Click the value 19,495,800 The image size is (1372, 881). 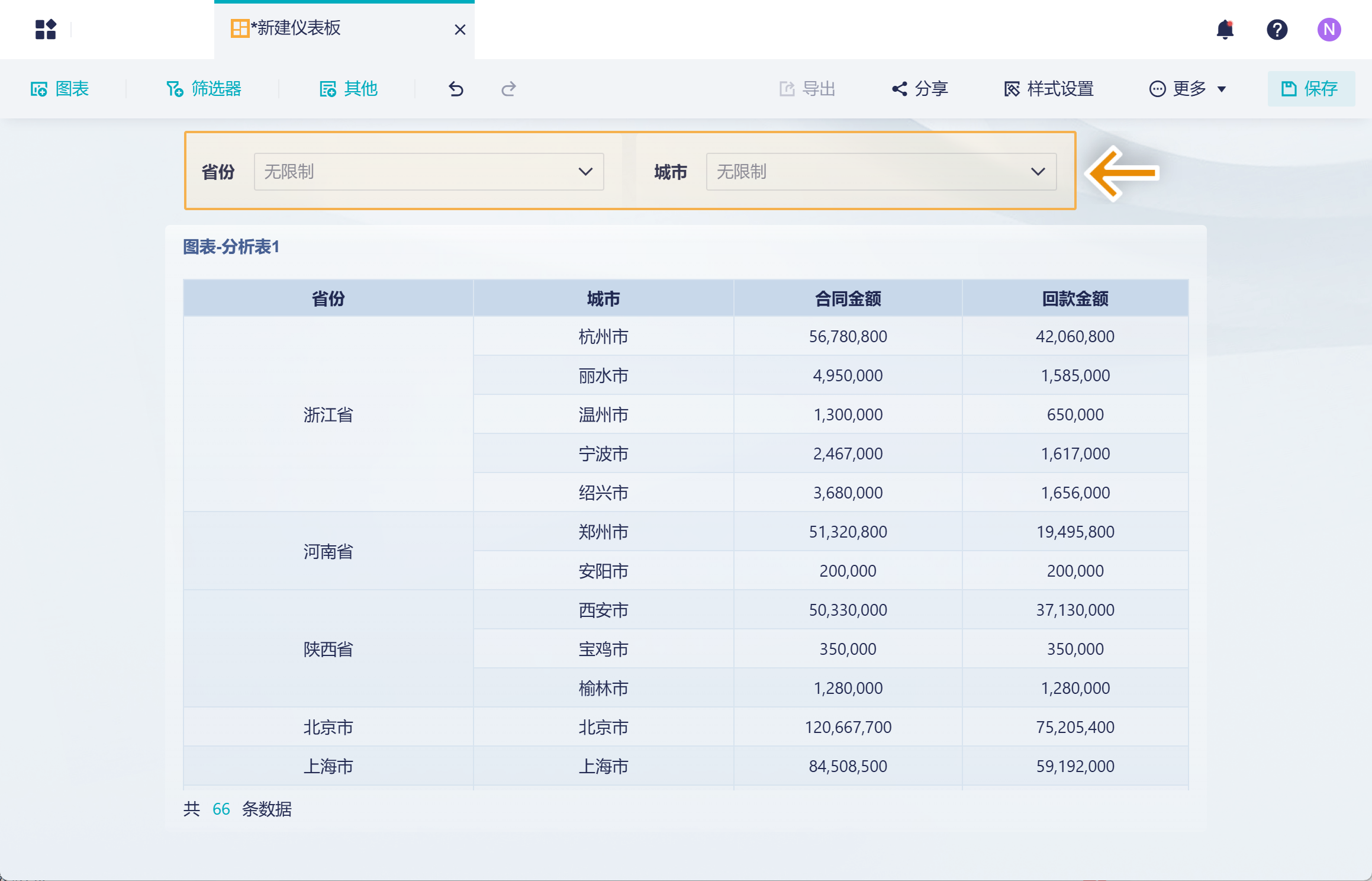coord(1075,532)
